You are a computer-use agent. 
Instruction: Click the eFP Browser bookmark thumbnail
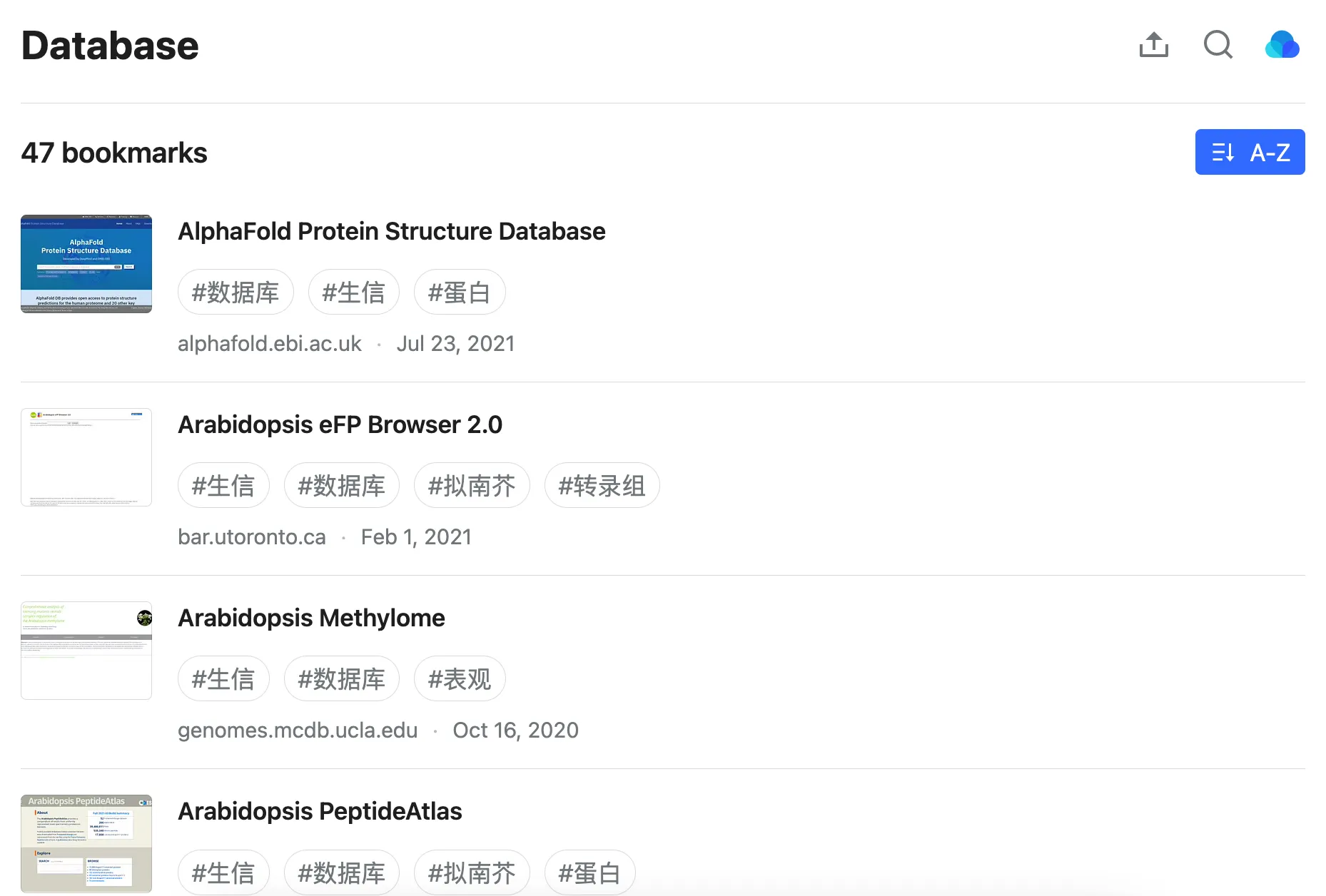coord(86,457)
